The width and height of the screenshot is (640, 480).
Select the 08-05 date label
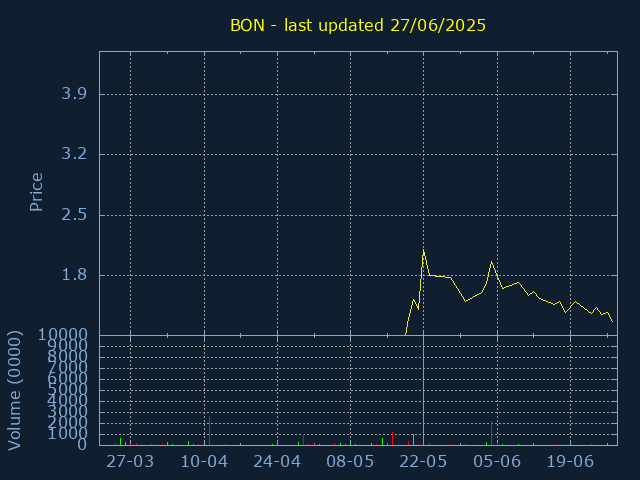350,462
